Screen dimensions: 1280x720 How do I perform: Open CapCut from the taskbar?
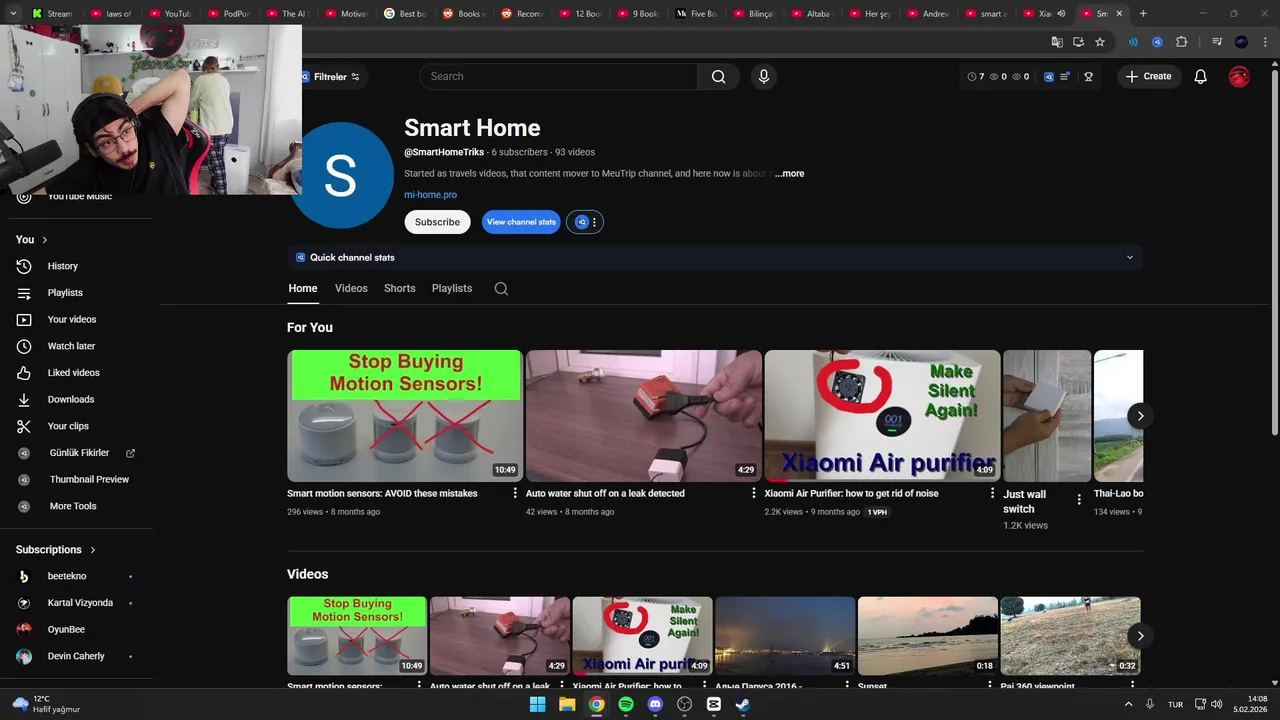(x=714, y=704)
